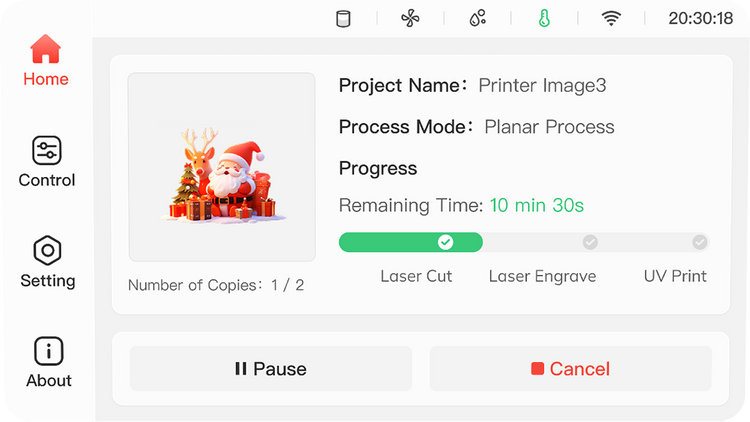Open the Control sliders icon
750x422 pixels.
(x=47, y=150)
